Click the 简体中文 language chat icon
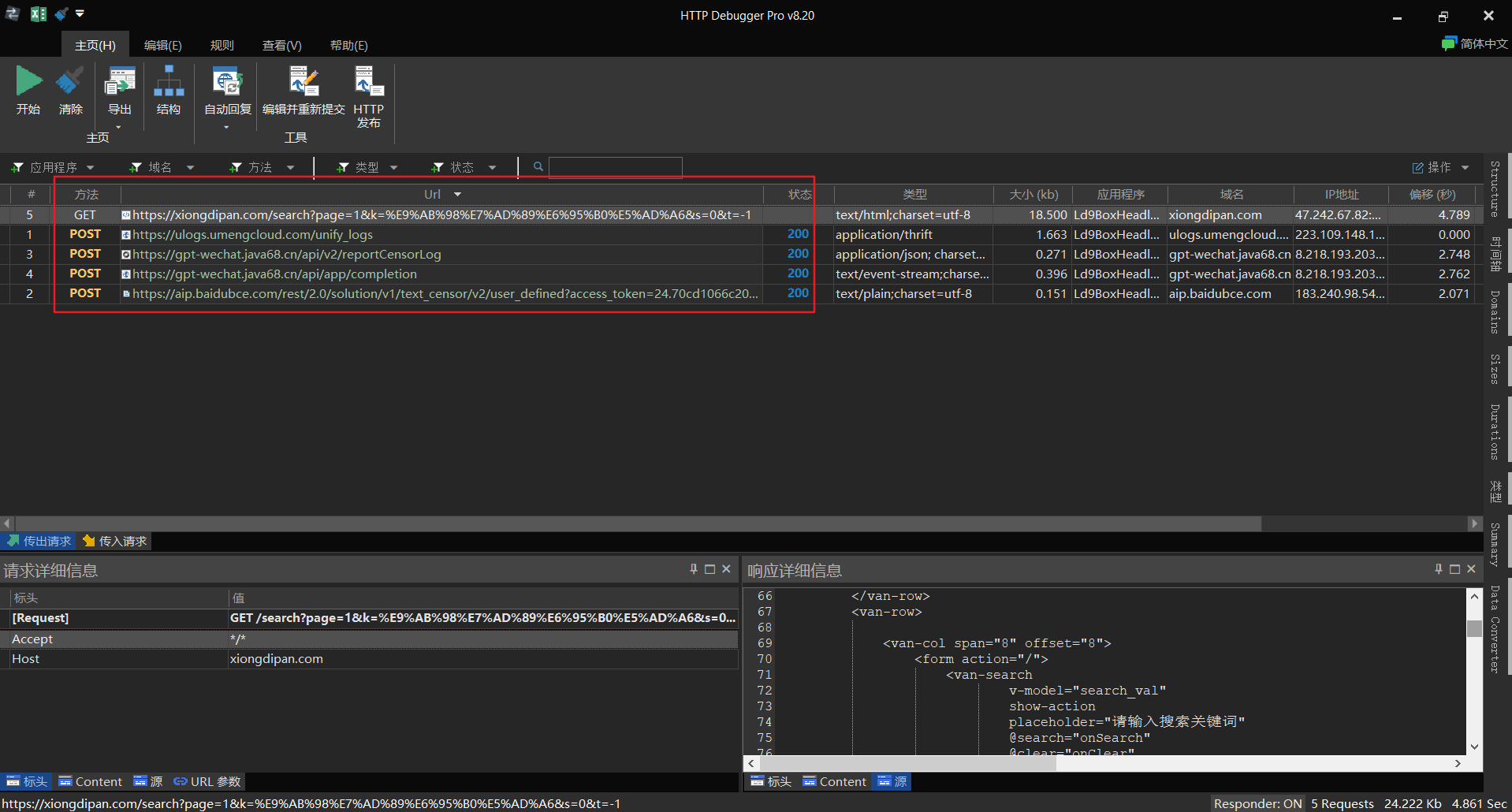The width and height of the screenshot is (1512, 812). pos(1448,43)
